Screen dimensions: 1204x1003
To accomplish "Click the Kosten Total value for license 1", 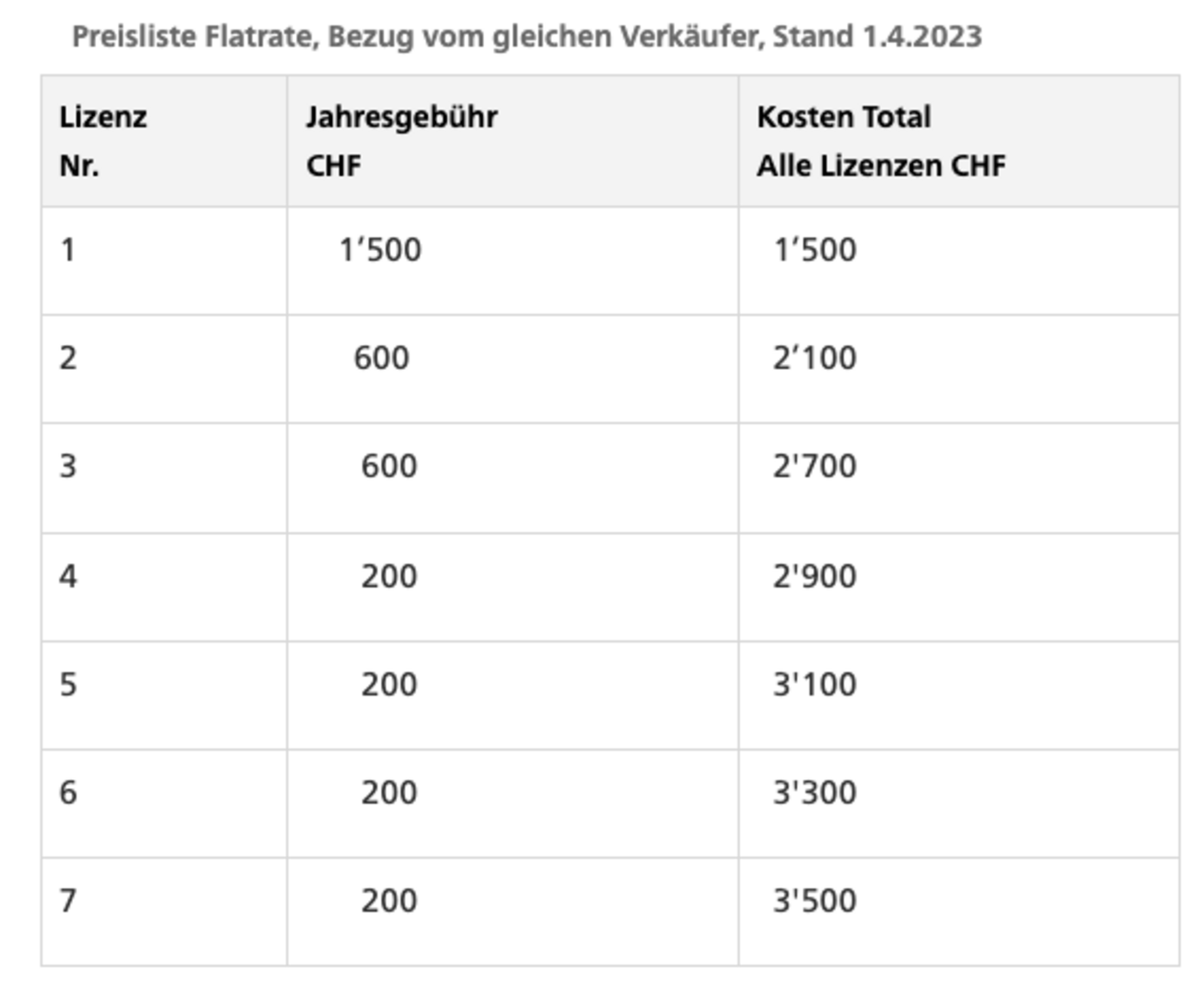I will click(x=815, y=250).
